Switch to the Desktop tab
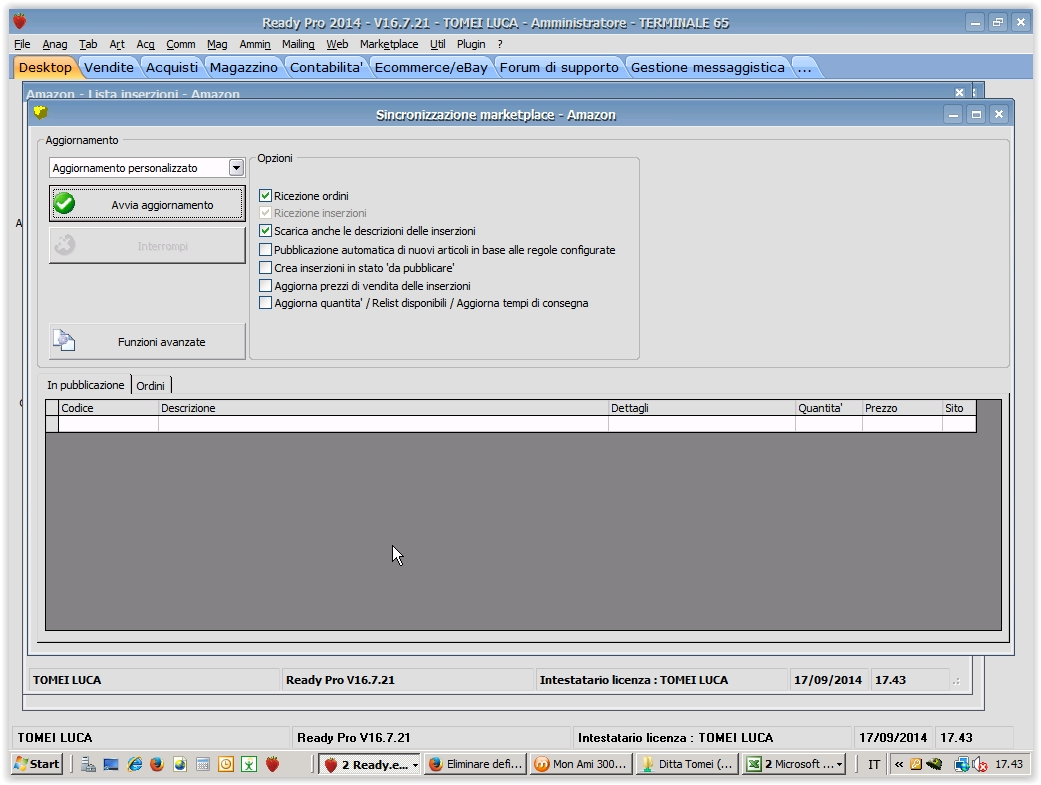This screenshot has height=785, width=1041. pyautogui.click(x=45, y=67)
